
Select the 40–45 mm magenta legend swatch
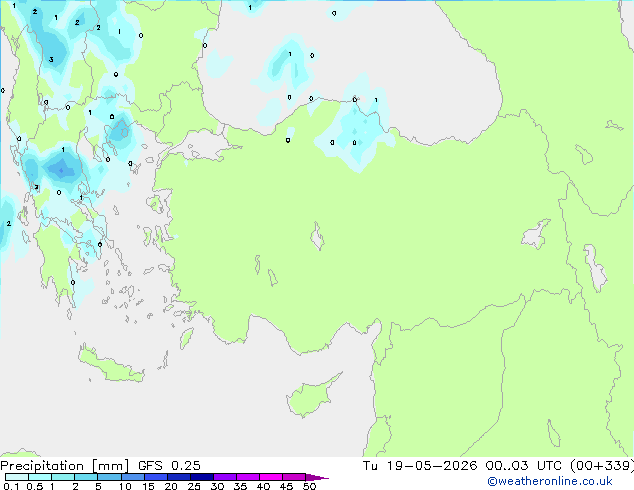pyautogui.click(x=271, y=477)
